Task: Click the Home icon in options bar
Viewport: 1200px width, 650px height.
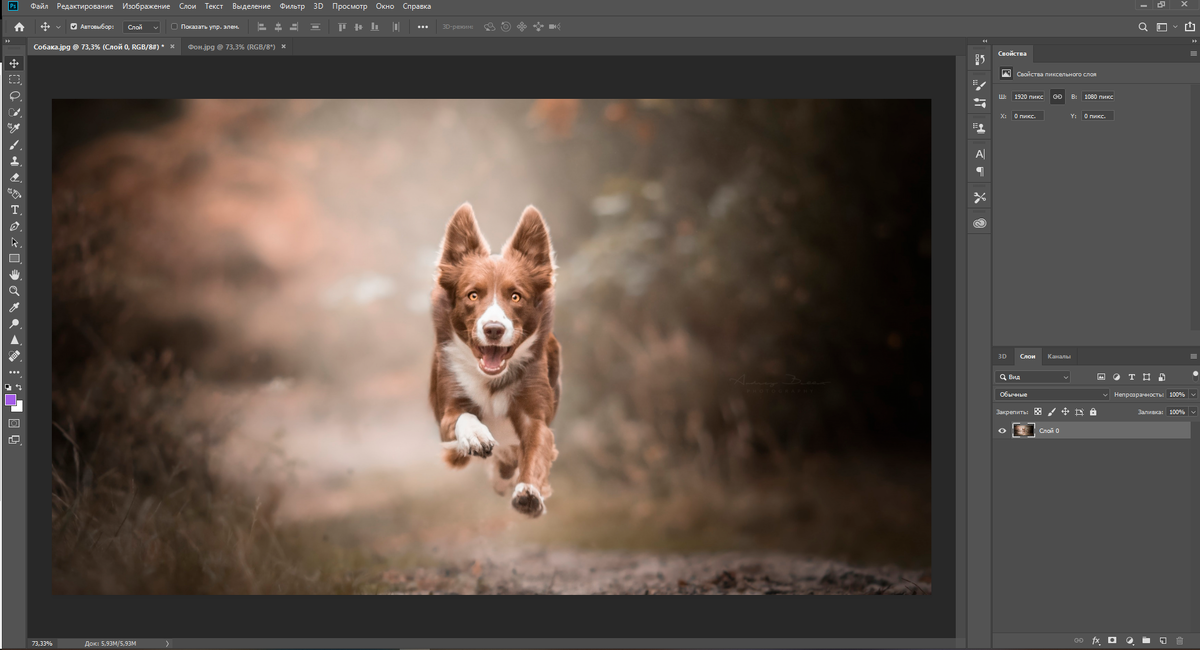Action: tap(19, 27)
